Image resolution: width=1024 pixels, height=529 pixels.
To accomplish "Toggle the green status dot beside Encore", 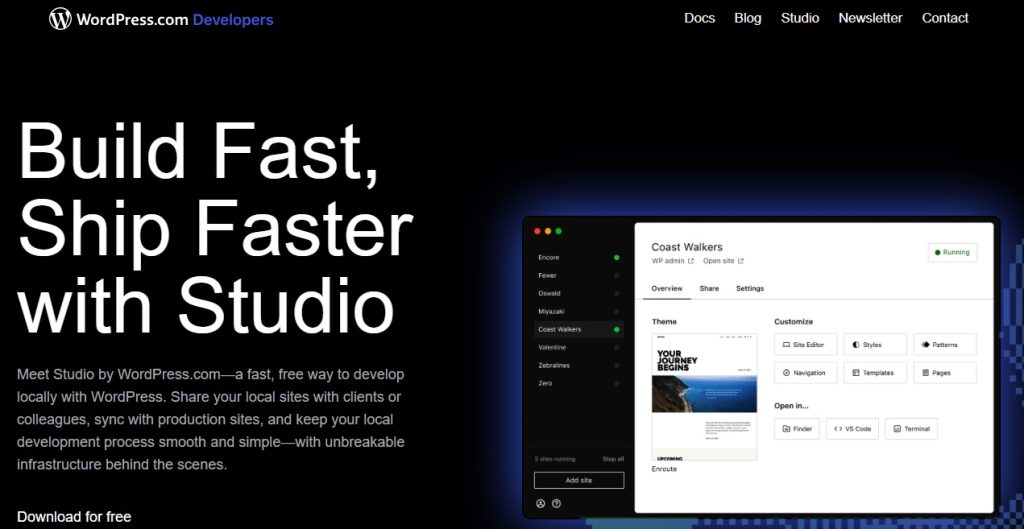I will [x=616, y=257].
